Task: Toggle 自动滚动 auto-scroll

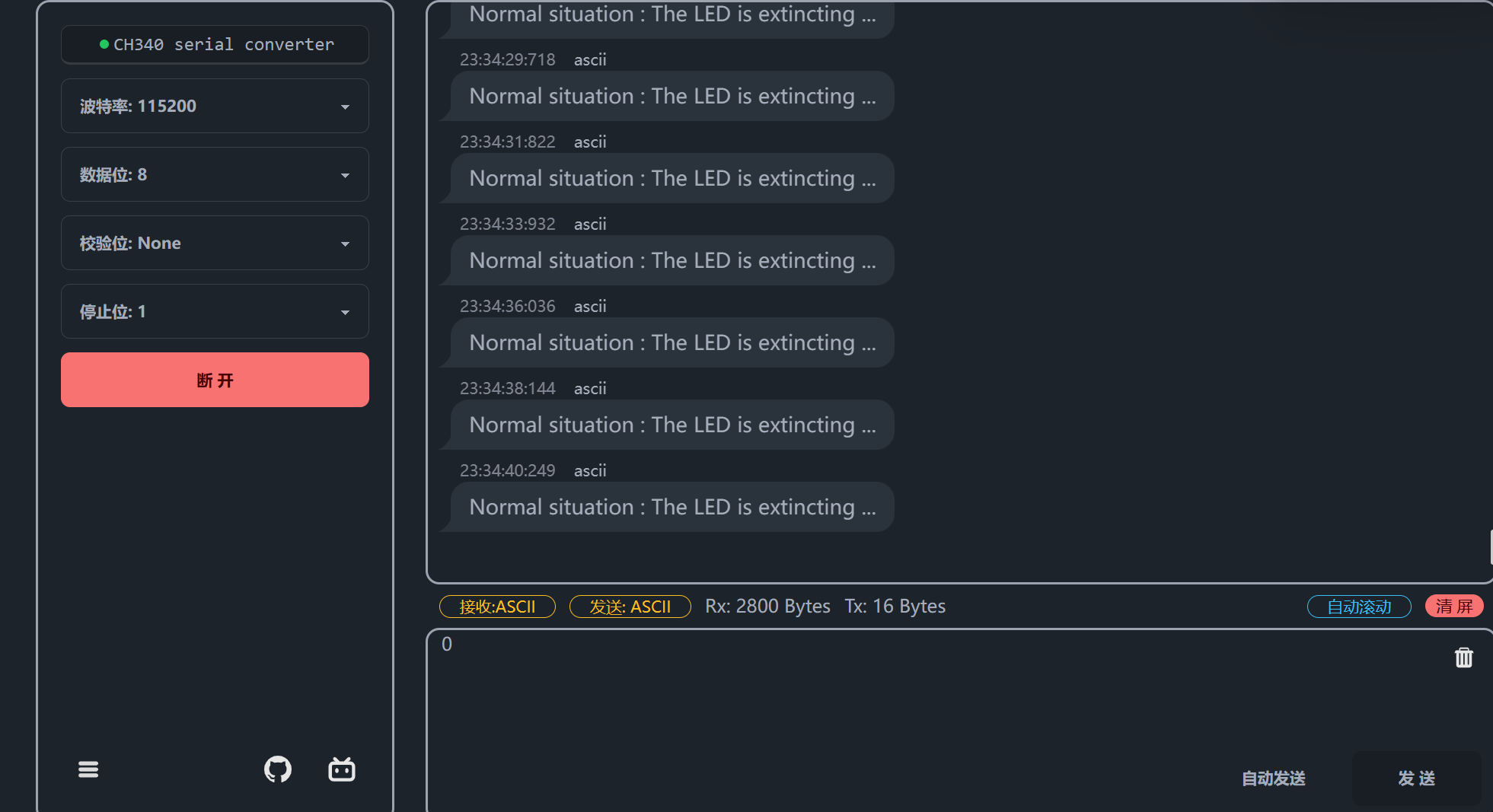Action: [1359, 607]
